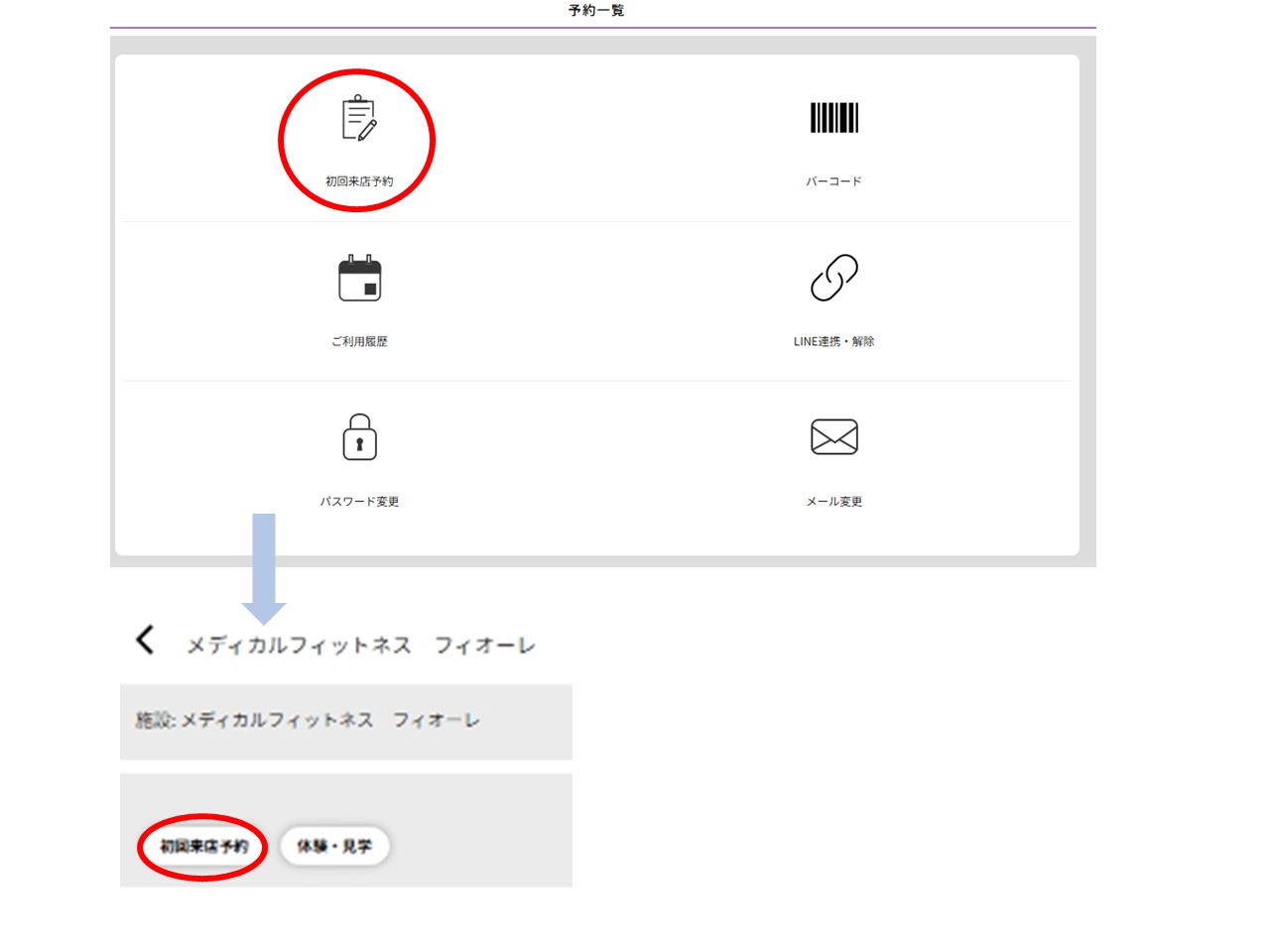Select the calendar icon for usage history
This screenshot has height=952, width=1270.
pyautogui.click(x=359, y=279)
